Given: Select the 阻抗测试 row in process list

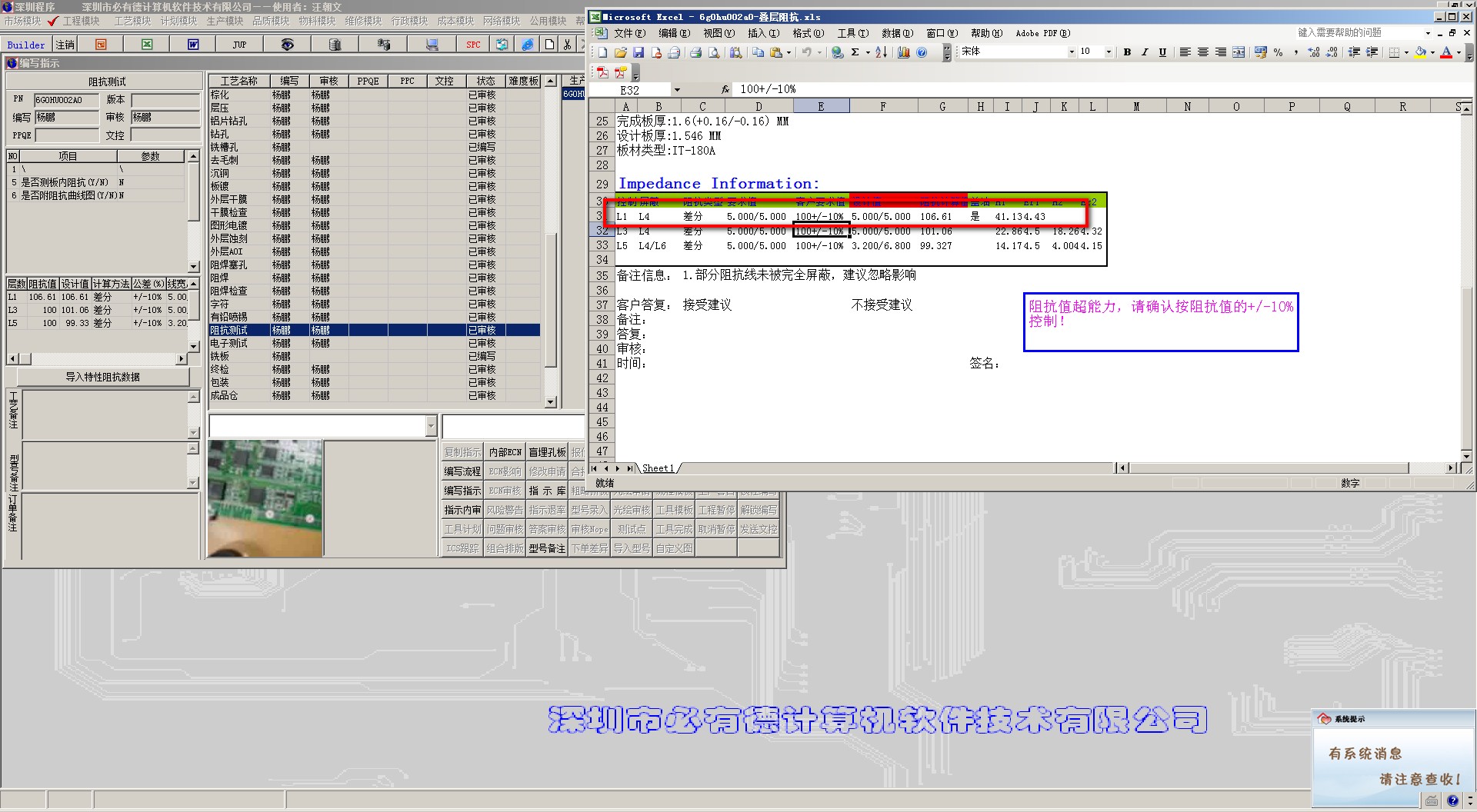Looking at the screenshot, I should [x=374, y=330].
